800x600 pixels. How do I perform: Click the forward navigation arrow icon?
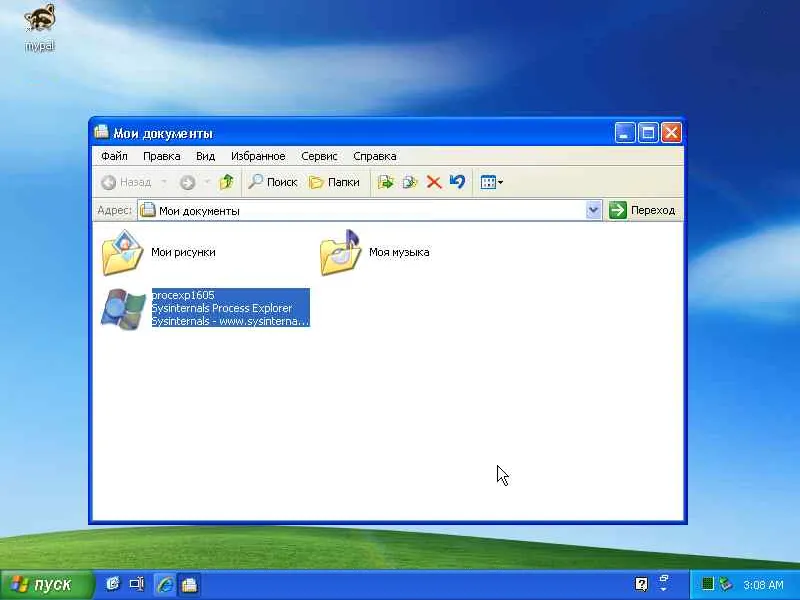tap(187, 182)
